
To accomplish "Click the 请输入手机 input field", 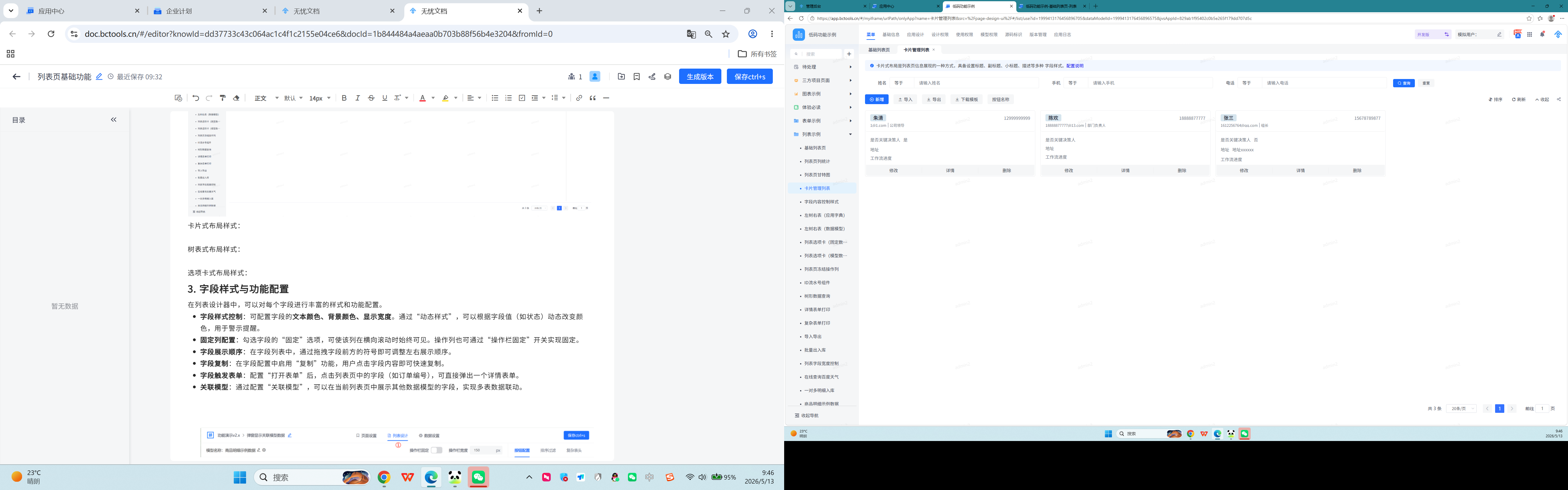I will tap(1150, 83).
